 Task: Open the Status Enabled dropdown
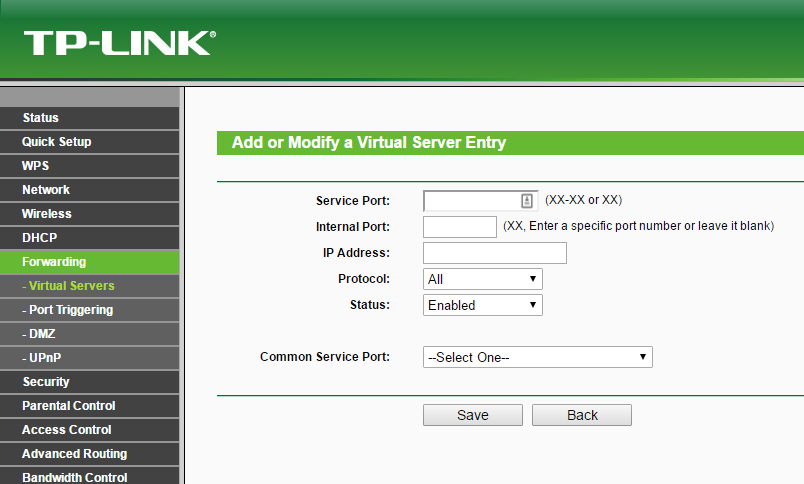click(483, 305)
